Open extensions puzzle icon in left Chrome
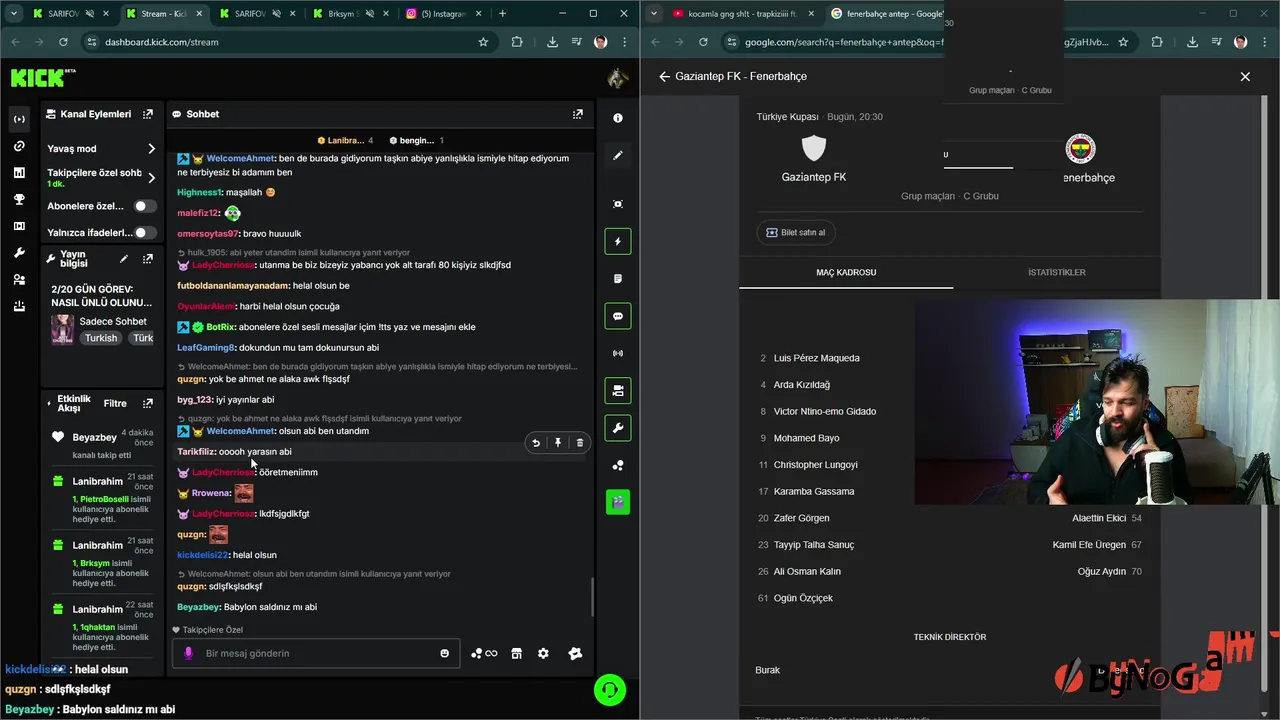Image resolution: width=1280 pixels, height=720 pixels. coord(517,42)
